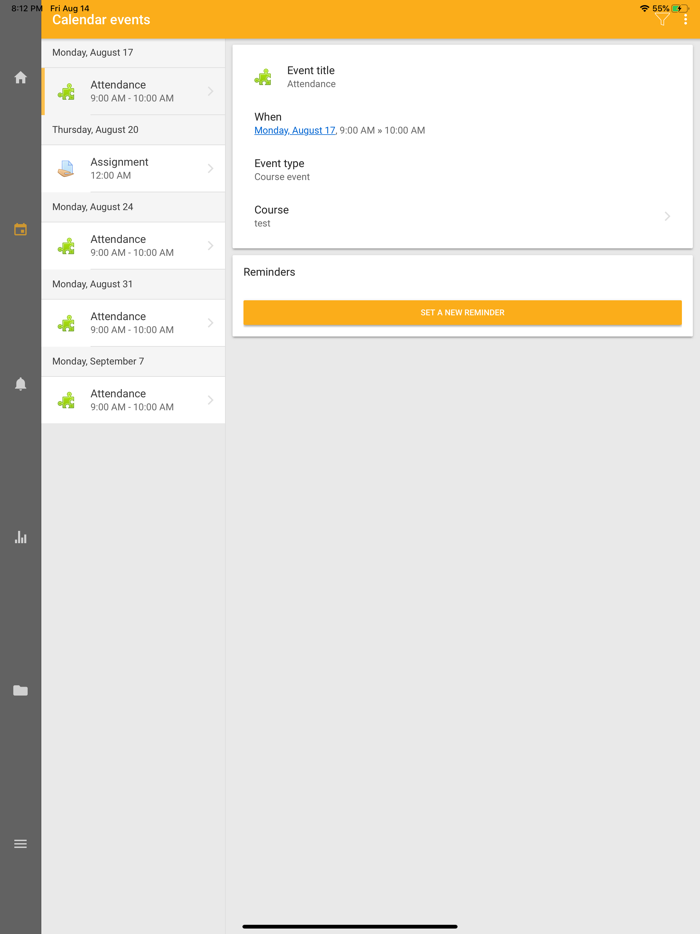Click the puzzle icon beside Event title
Image resolution: width=700 pixels, height=934 pixels.
pyautogui.click(x=263, y=77)
